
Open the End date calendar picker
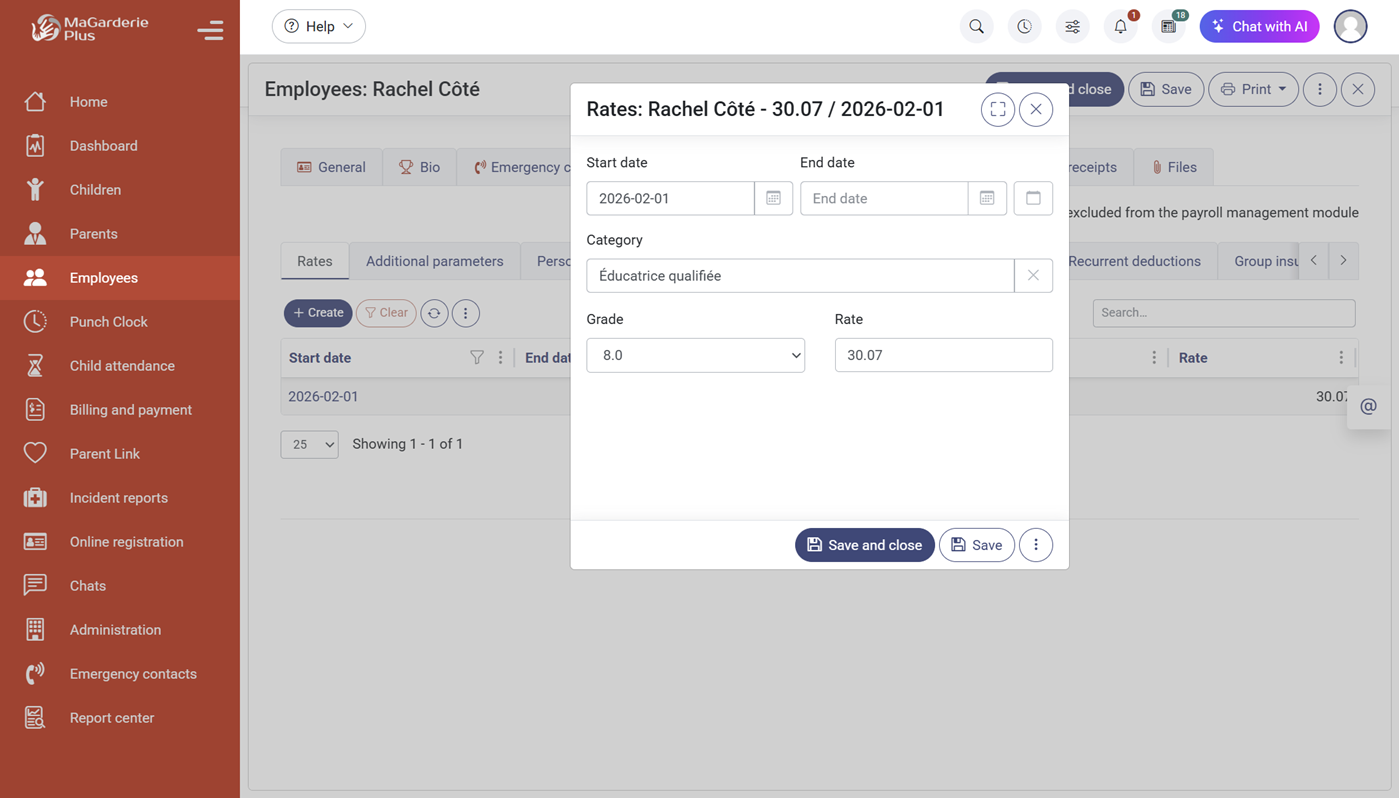click(987, 198)
